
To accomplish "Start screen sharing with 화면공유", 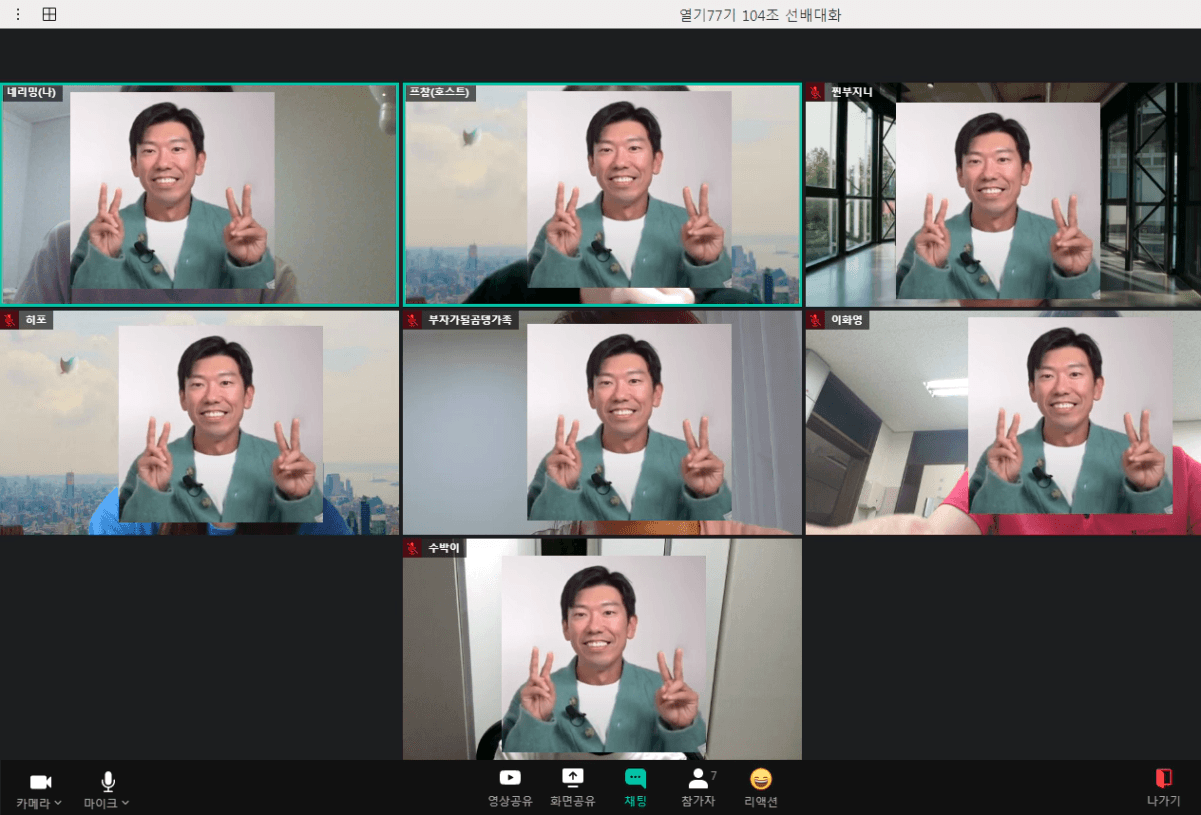I will click(x=572, y=778).
